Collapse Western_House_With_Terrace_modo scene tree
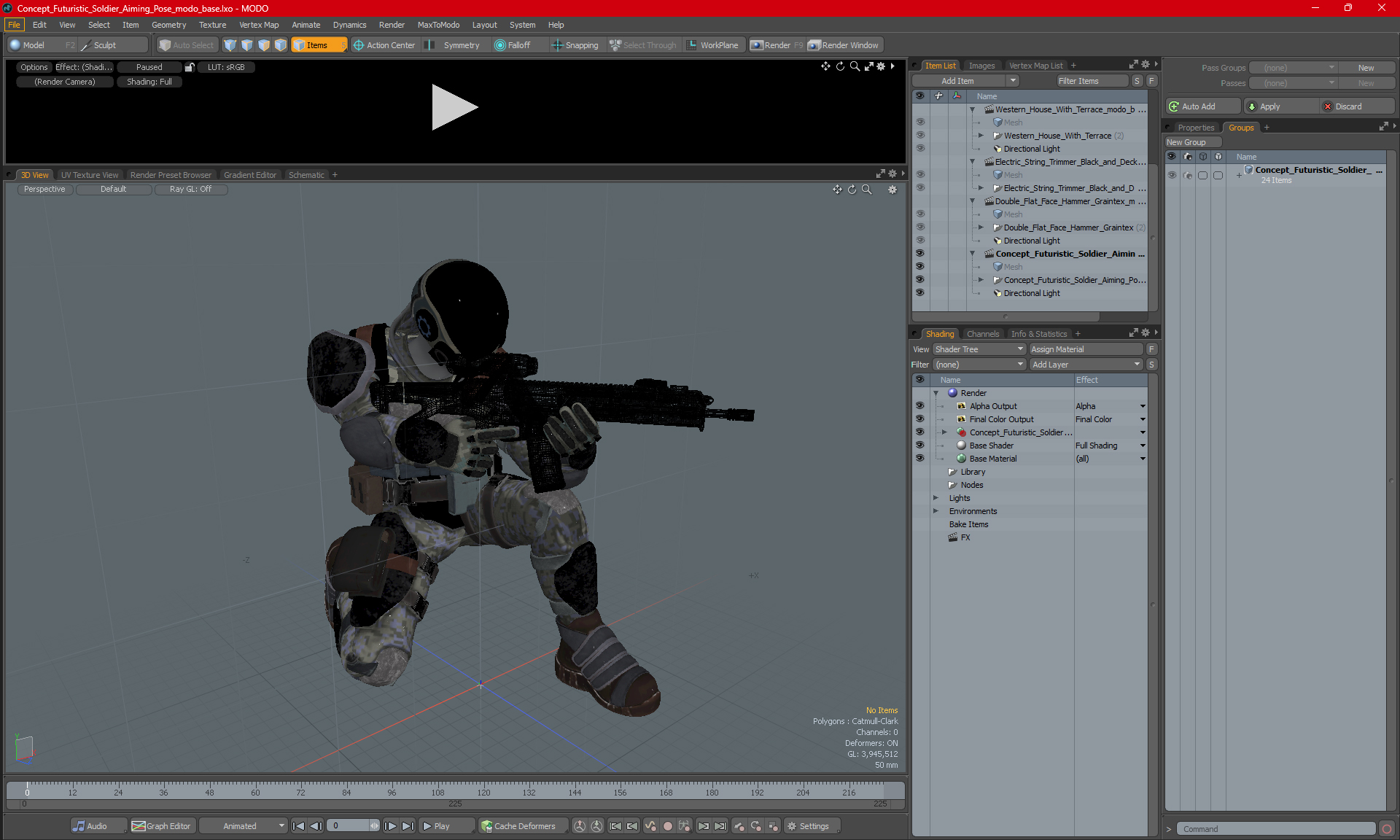Viewport: 1400px width, 840px height. [973, 109]
